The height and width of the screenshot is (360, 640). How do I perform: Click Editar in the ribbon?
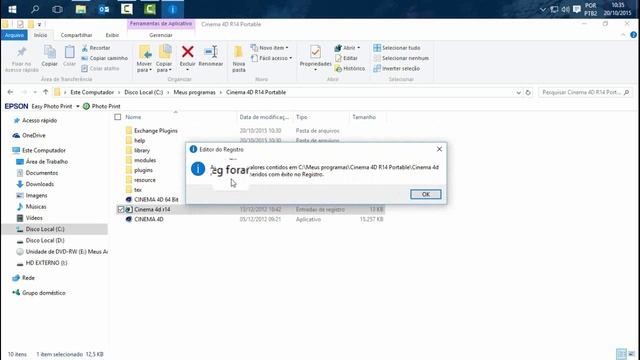click(346, 58)
